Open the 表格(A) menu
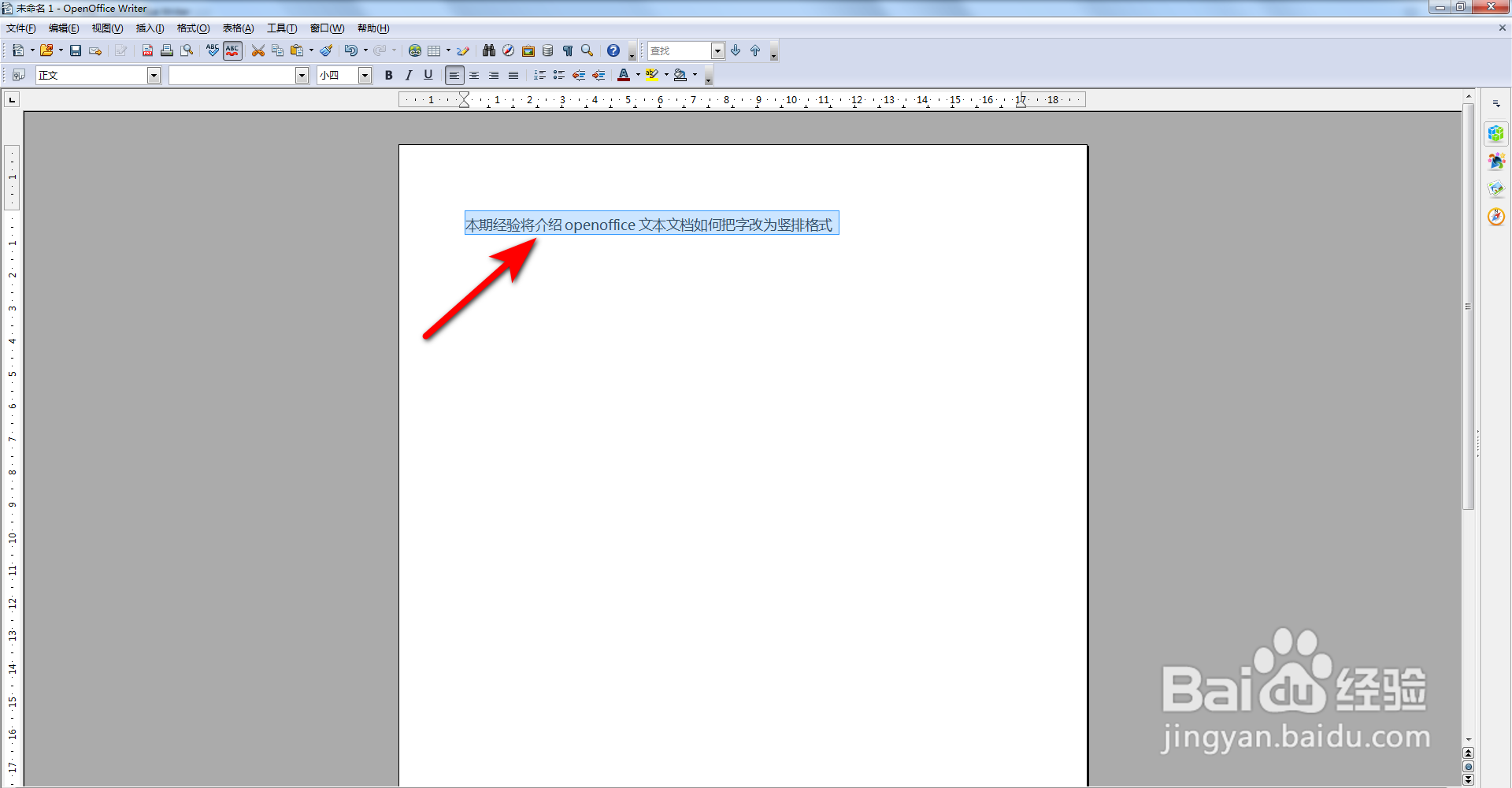1512x788 pixels. point(238,28)
